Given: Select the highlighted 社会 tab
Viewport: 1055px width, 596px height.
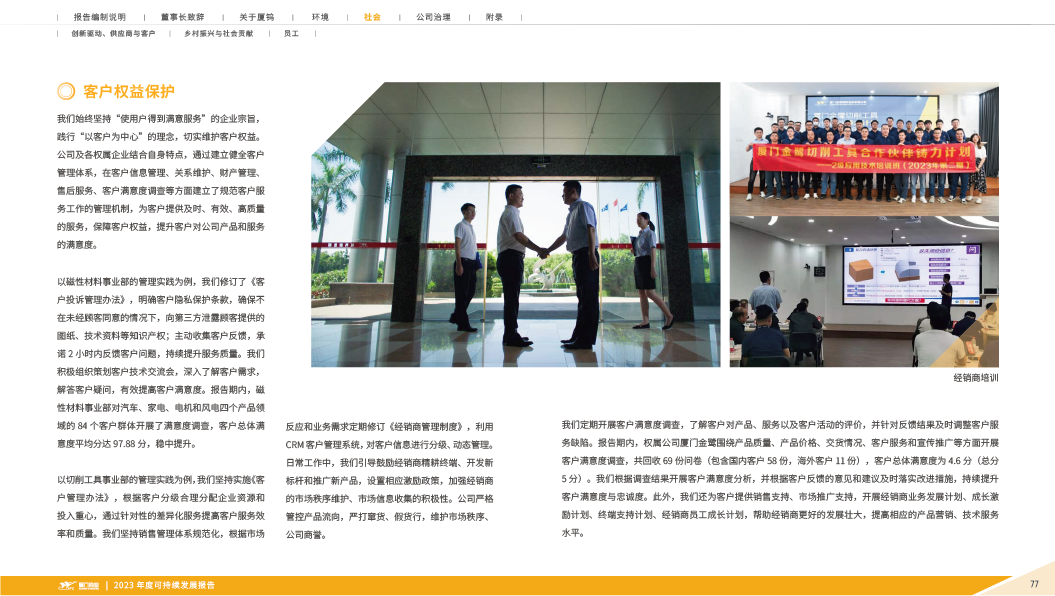Looking at the screenshot, I should (372, 18).
